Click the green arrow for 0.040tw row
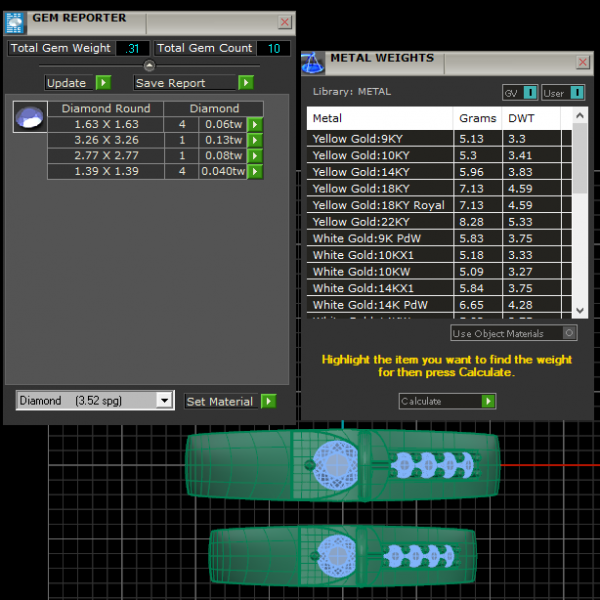The image size is (600, 600). (255, 172)
